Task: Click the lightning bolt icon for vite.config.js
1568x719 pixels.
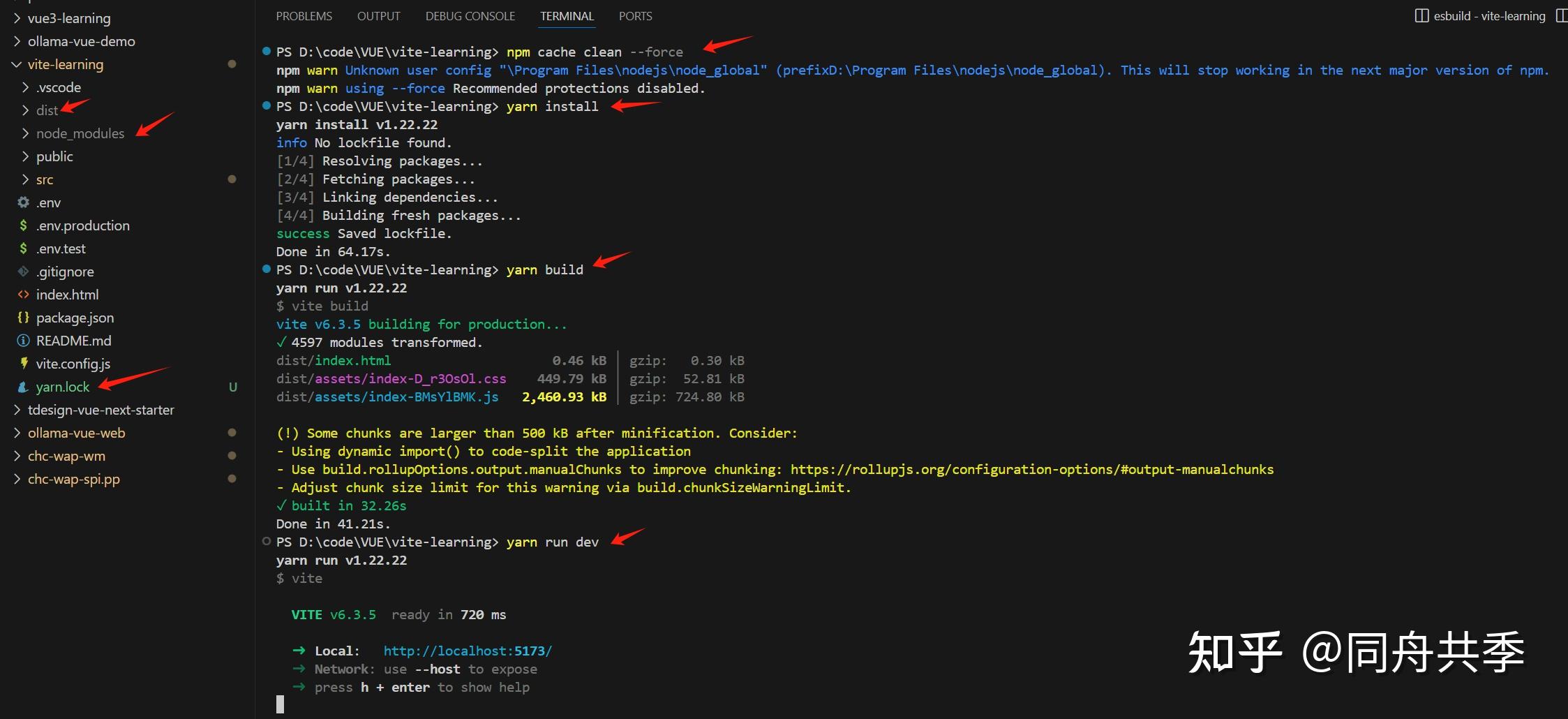Action: tap(24, 363)
